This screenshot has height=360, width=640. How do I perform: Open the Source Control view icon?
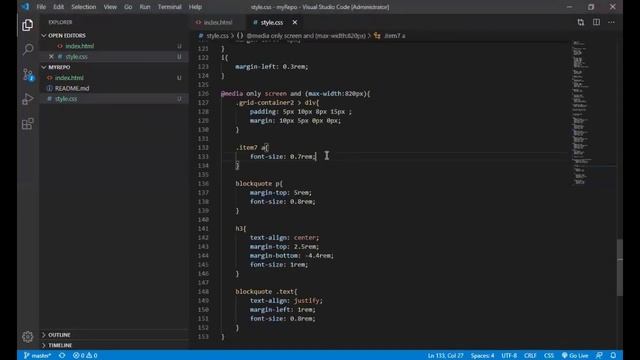point(27,74)
